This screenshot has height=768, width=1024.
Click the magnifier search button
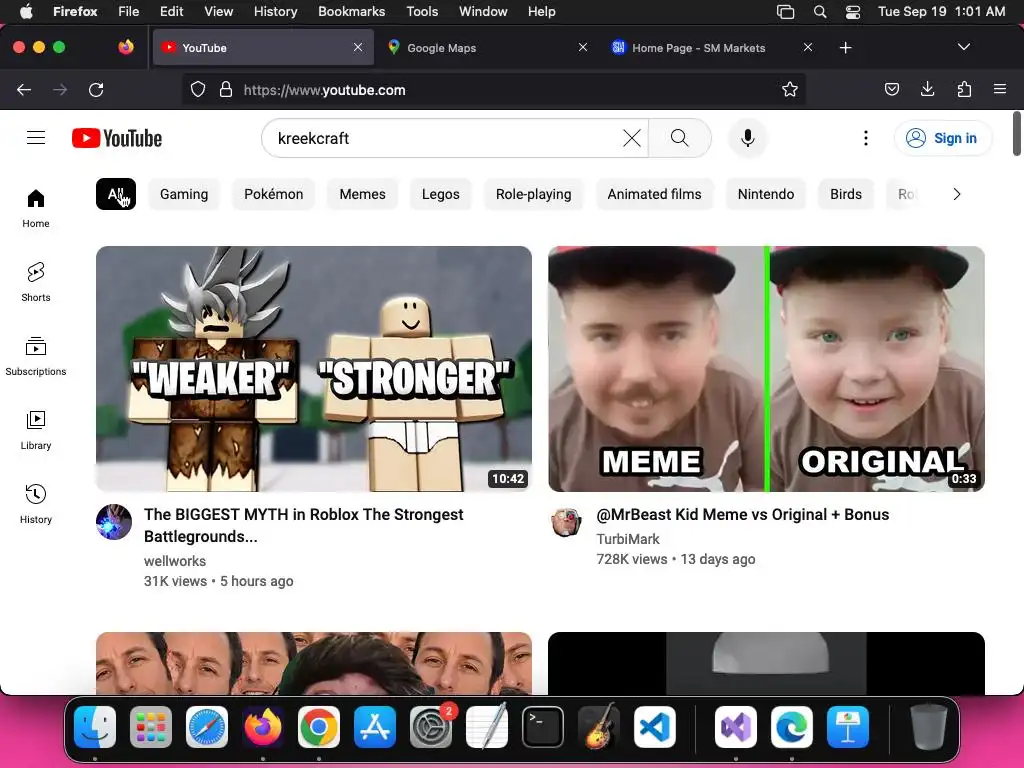point(679,138)
